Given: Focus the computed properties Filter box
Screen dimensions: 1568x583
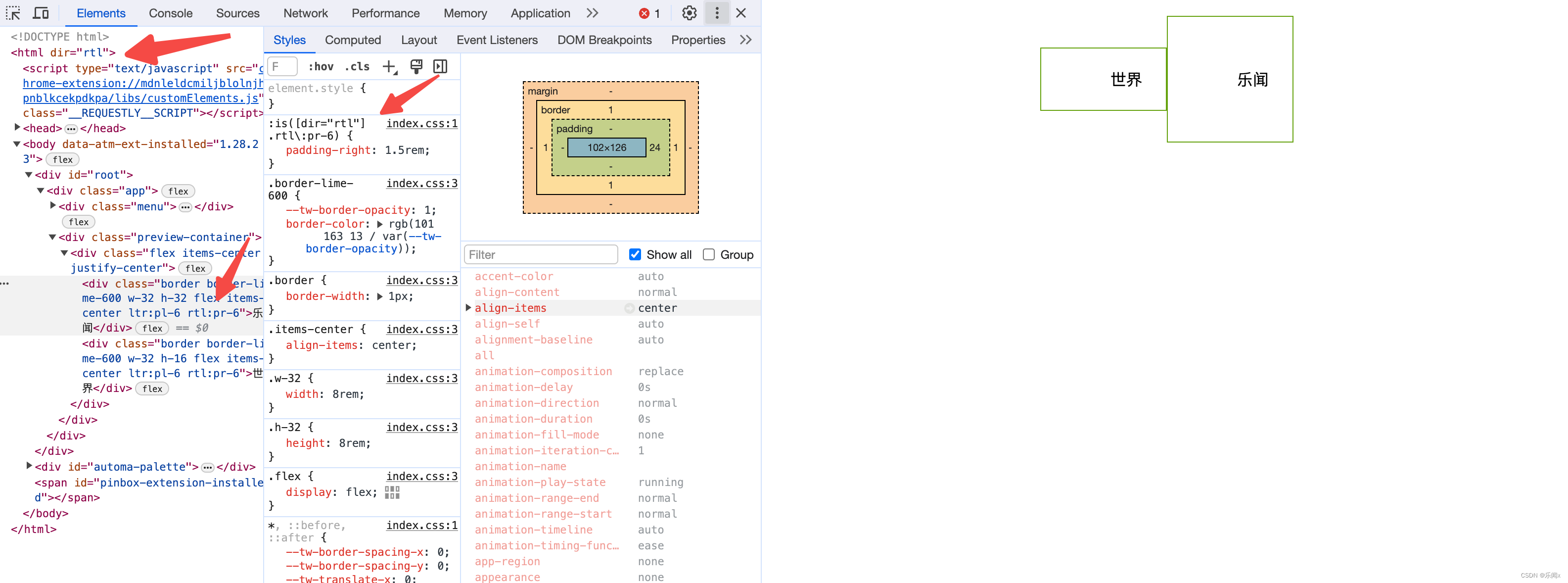Looking at the screenshot, I should point(541,255).
